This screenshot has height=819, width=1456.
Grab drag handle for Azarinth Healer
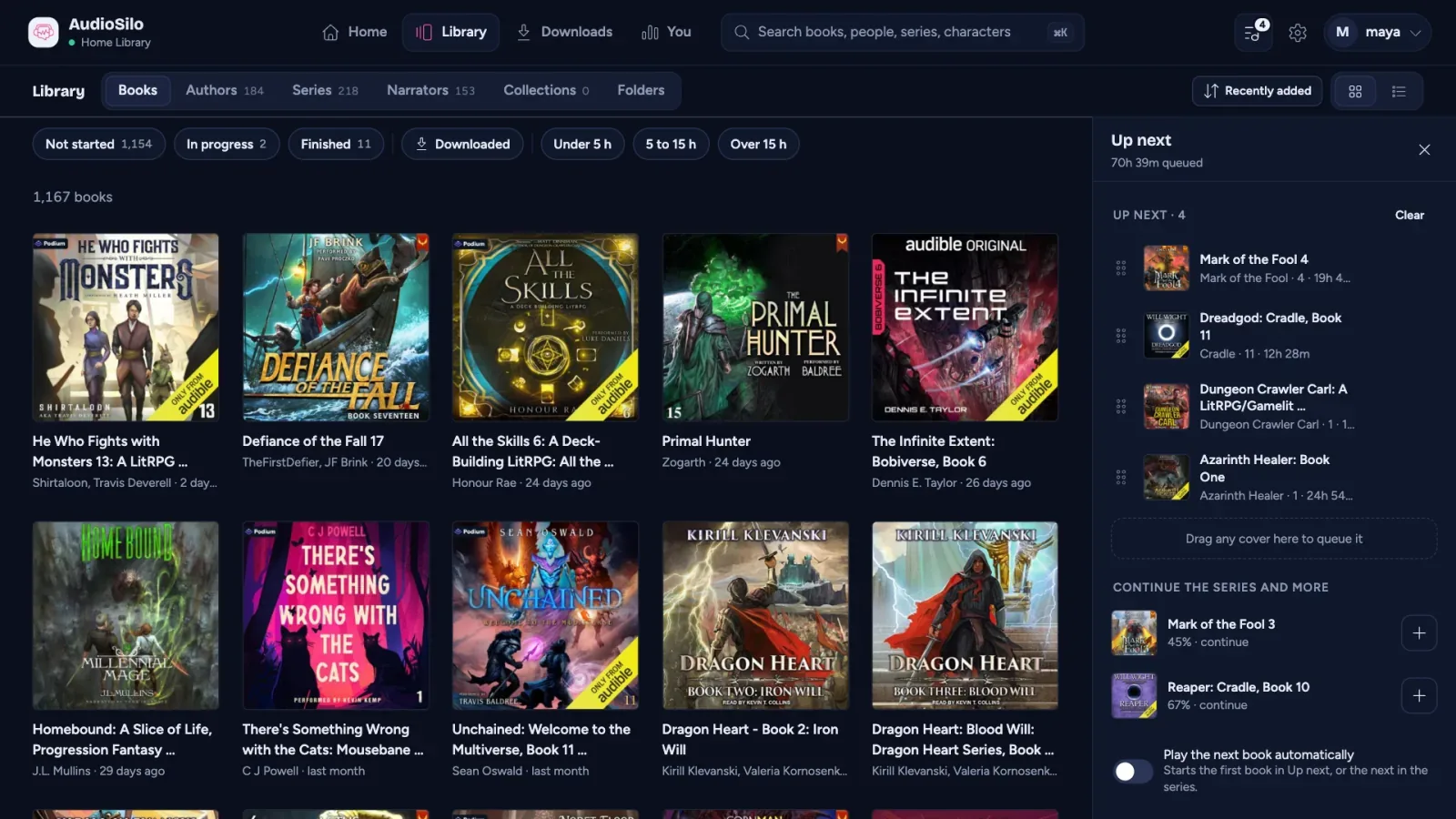click(1121, 477)
